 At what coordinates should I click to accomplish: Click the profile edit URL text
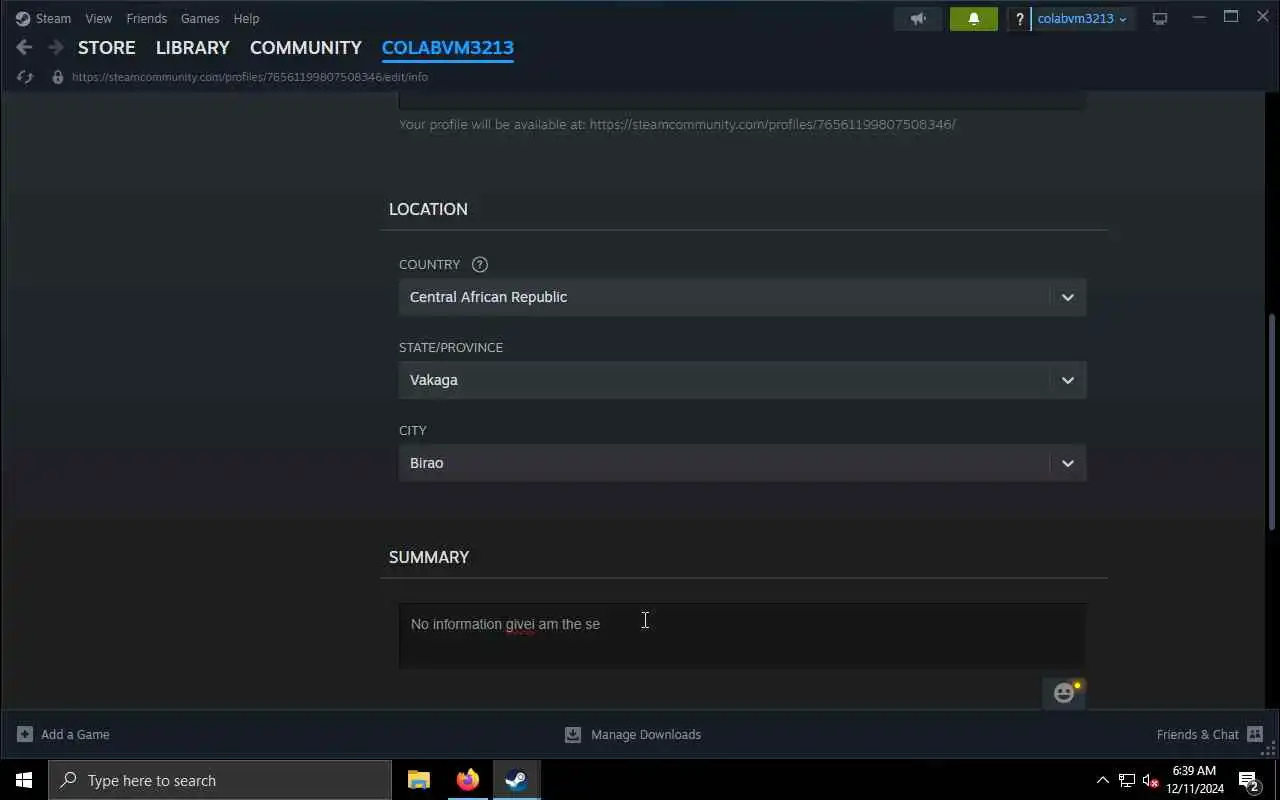click(250, 77)
